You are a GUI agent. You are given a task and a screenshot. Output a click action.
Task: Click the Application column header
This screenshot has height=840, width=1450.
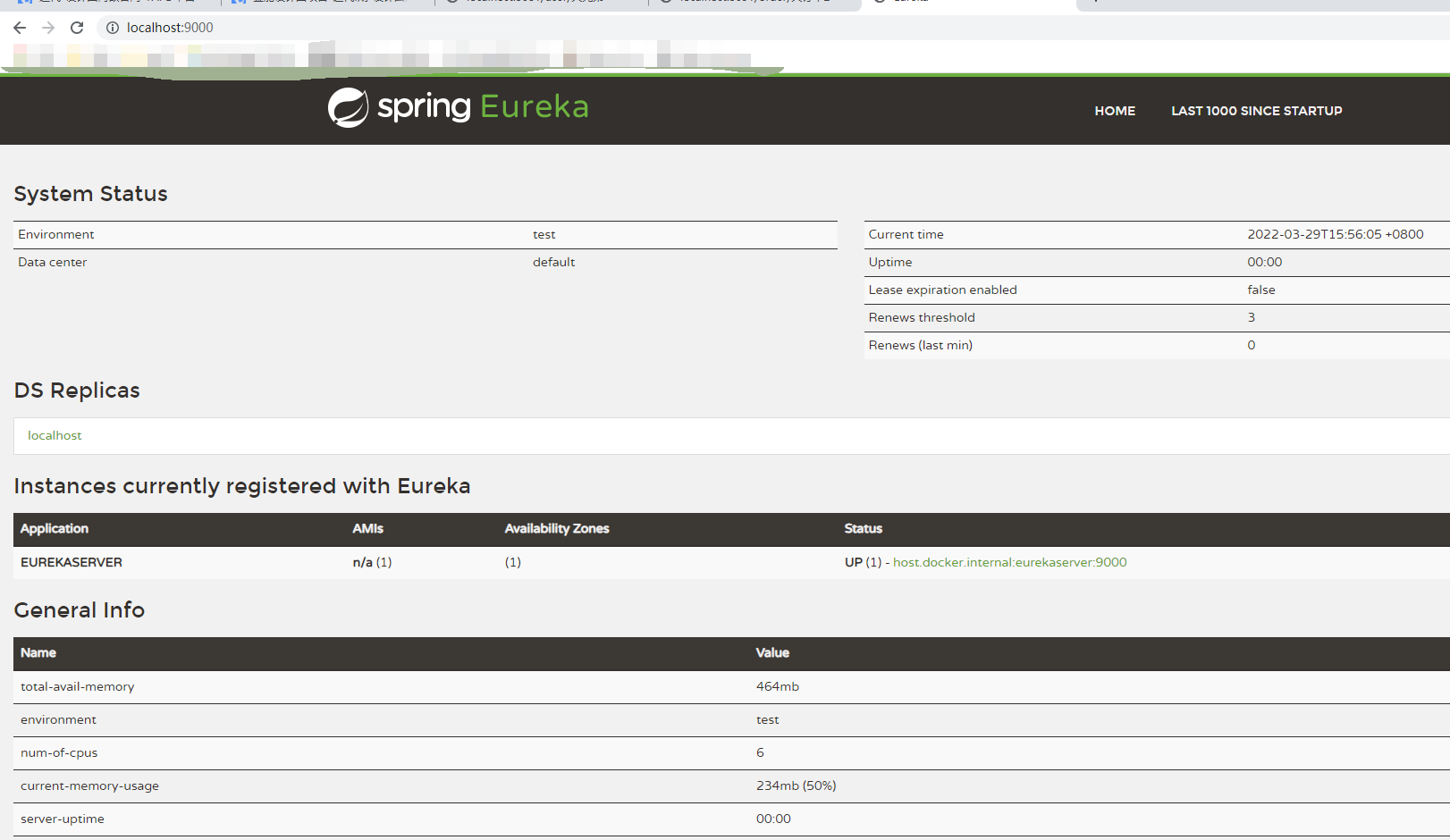54,529
